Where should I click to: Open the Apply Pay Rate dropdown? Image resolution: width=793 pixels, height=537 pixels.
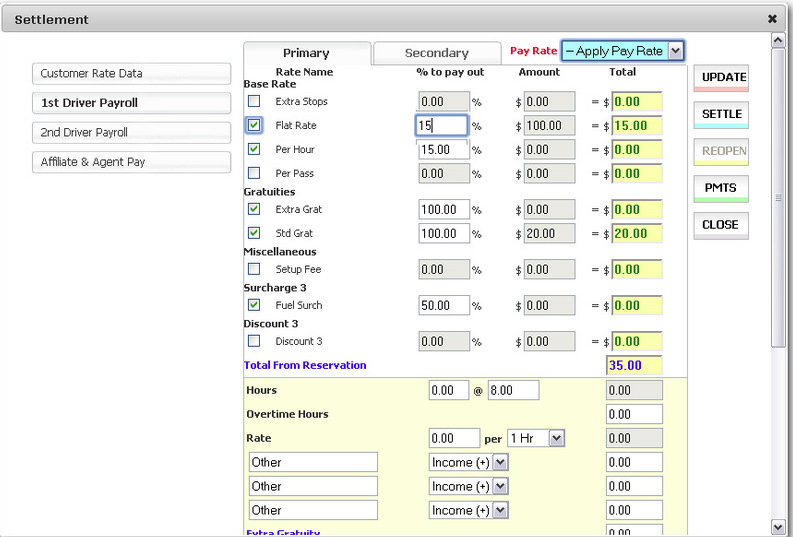[676, 51]
